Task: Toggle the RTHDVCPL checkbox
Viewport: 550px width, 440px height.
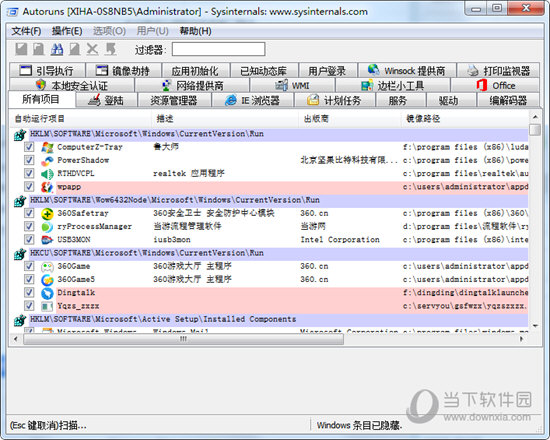Action: [29, 173]
